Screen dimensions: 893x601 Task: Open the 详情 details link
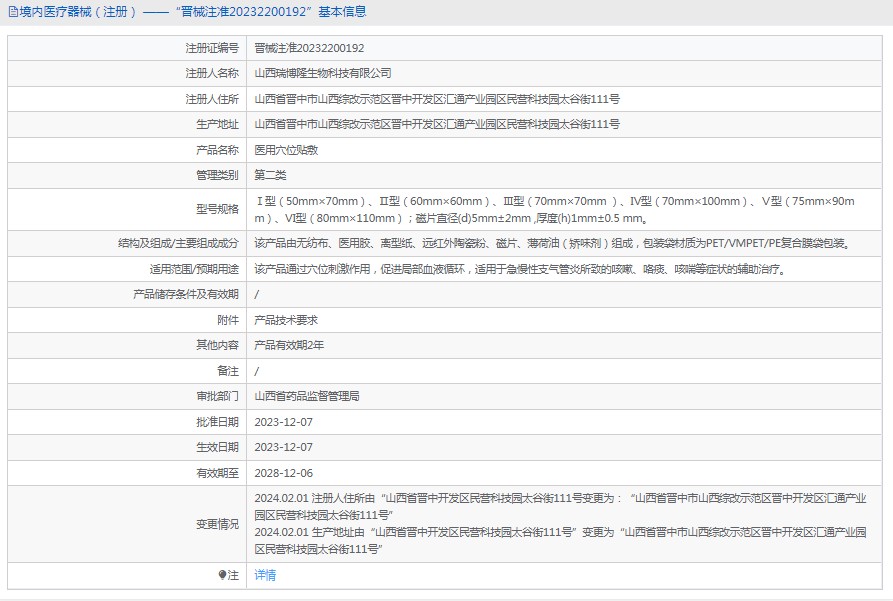[x=265, y=575]
